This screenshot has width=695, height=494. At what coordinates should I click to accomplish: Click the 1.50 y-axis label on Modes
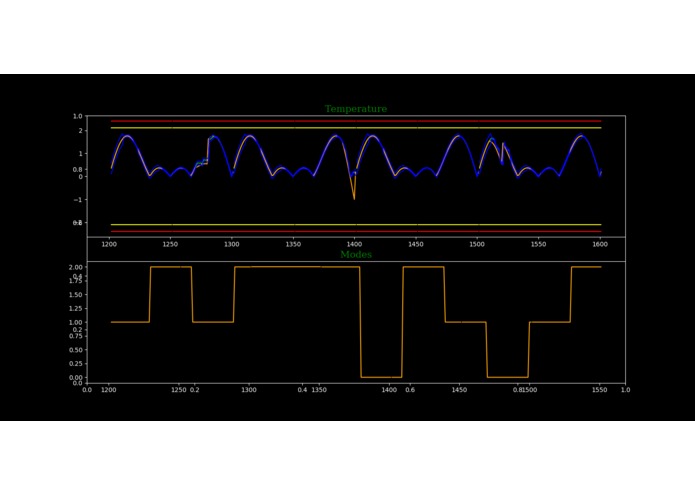(x=76, y=295)
